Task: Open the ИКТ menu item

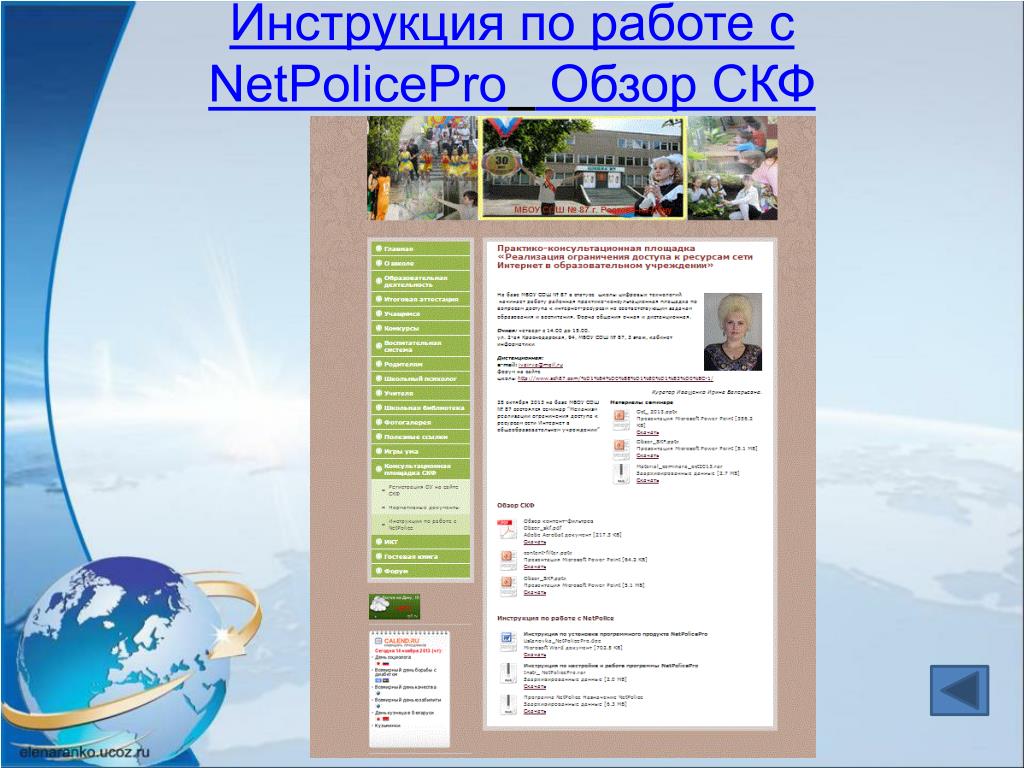Action: pos(421,542)
